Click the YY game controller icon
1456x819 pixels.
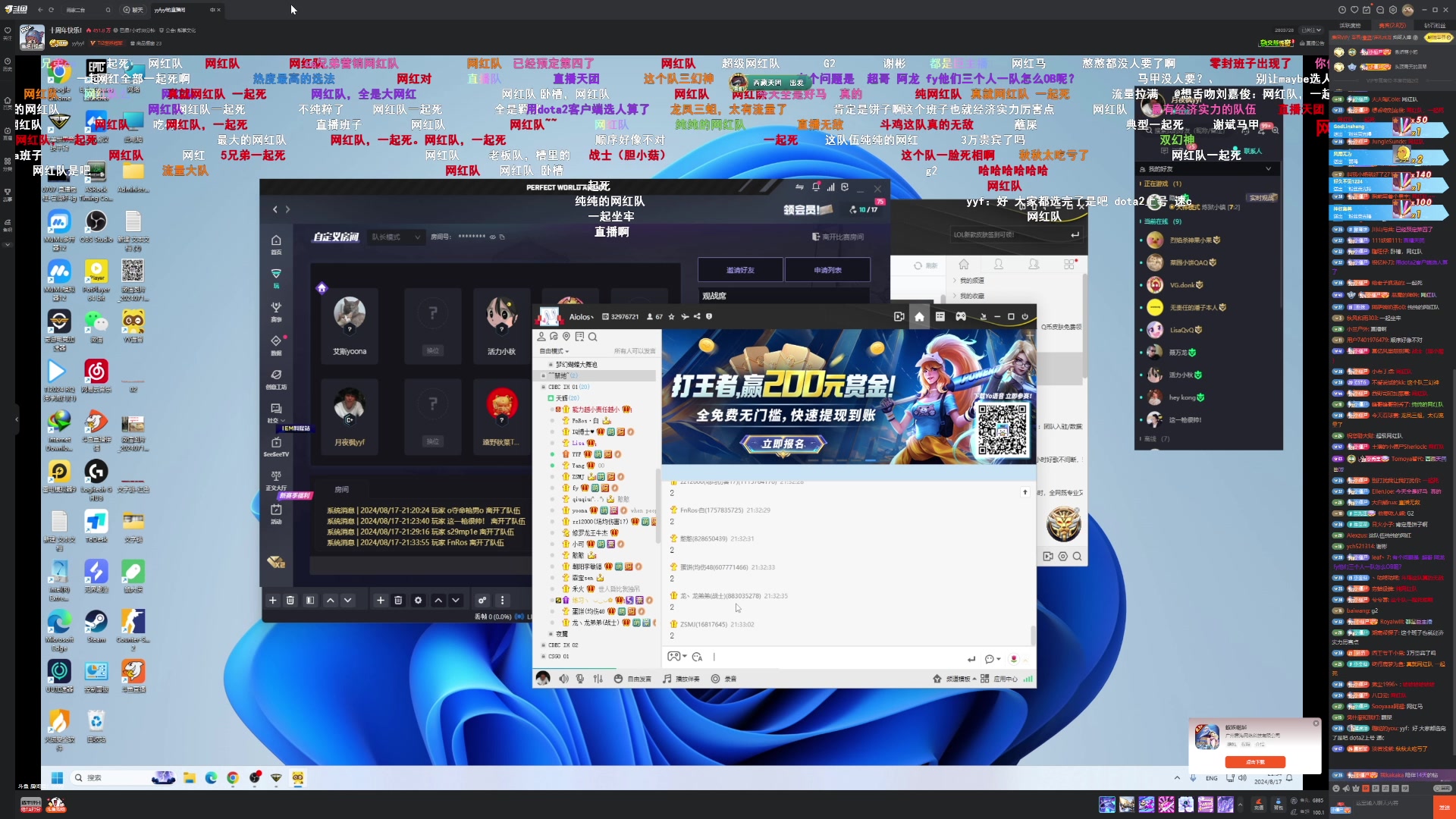[x=961, y=317]
